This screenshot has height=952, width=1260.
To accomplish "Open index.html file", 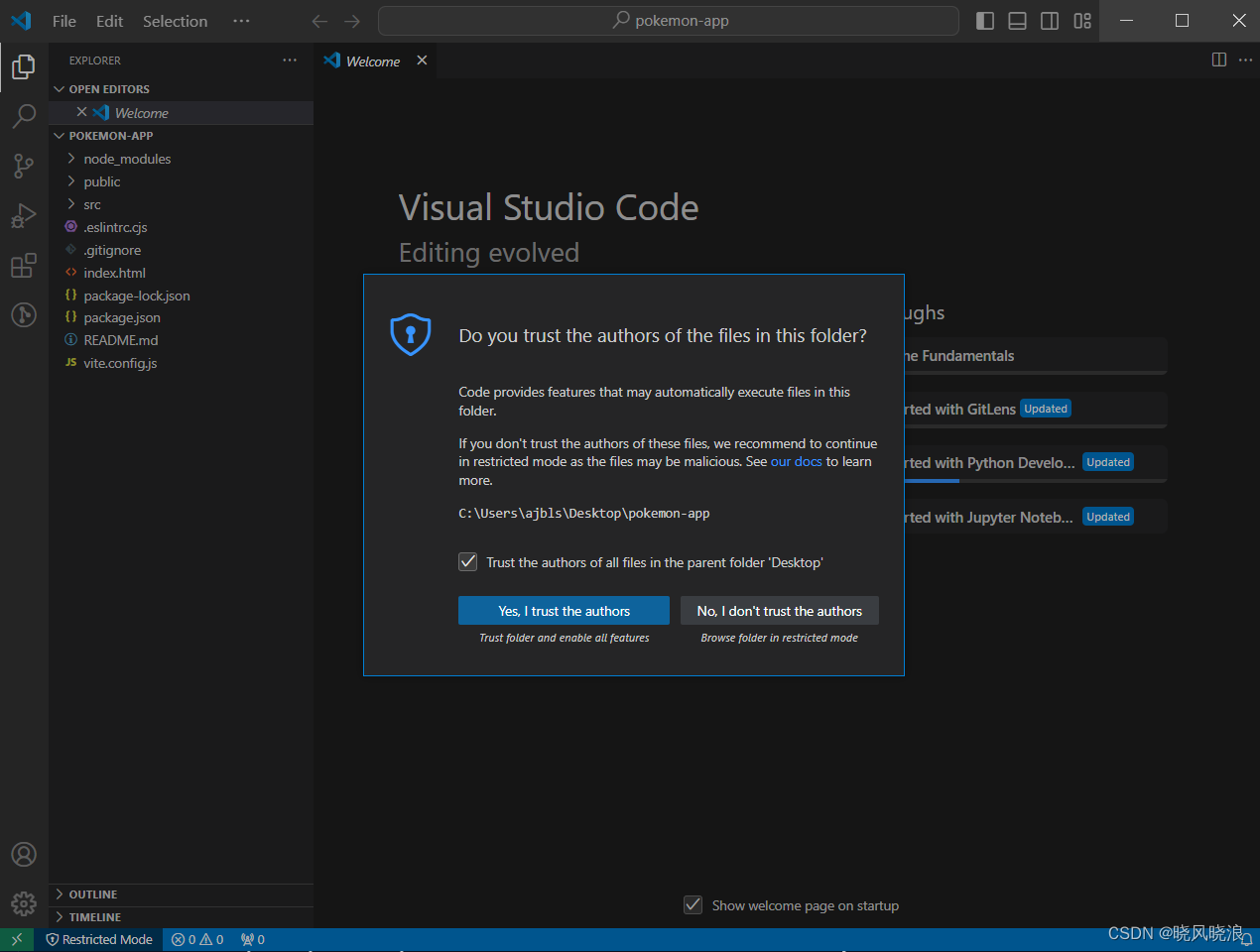I will click(183, 273).
